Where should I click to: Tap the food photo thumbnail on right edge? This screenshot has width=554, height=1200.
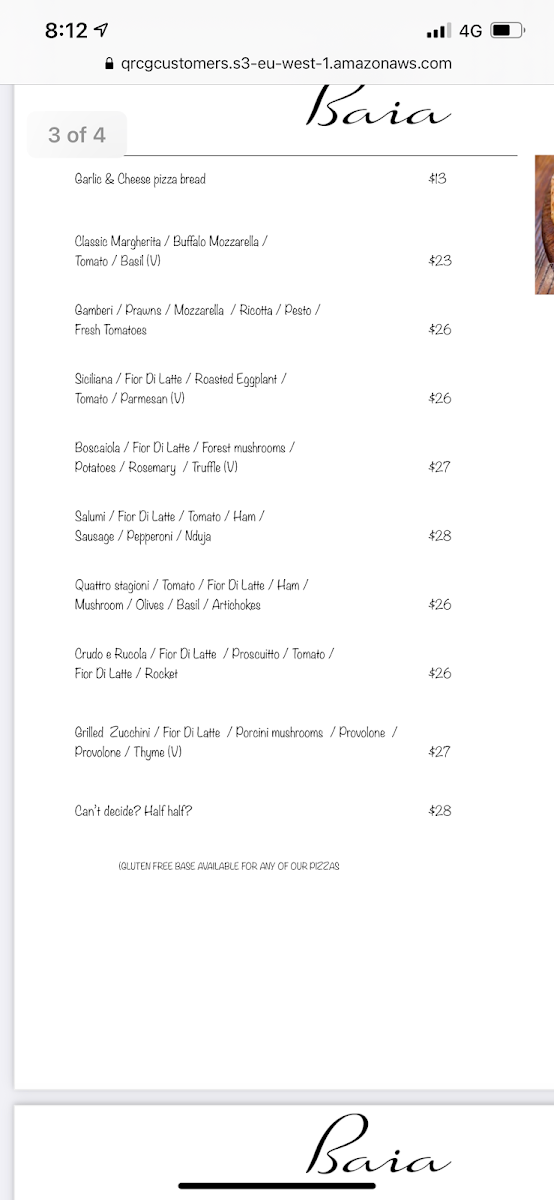pyautogui.click(x=544, y=224)
